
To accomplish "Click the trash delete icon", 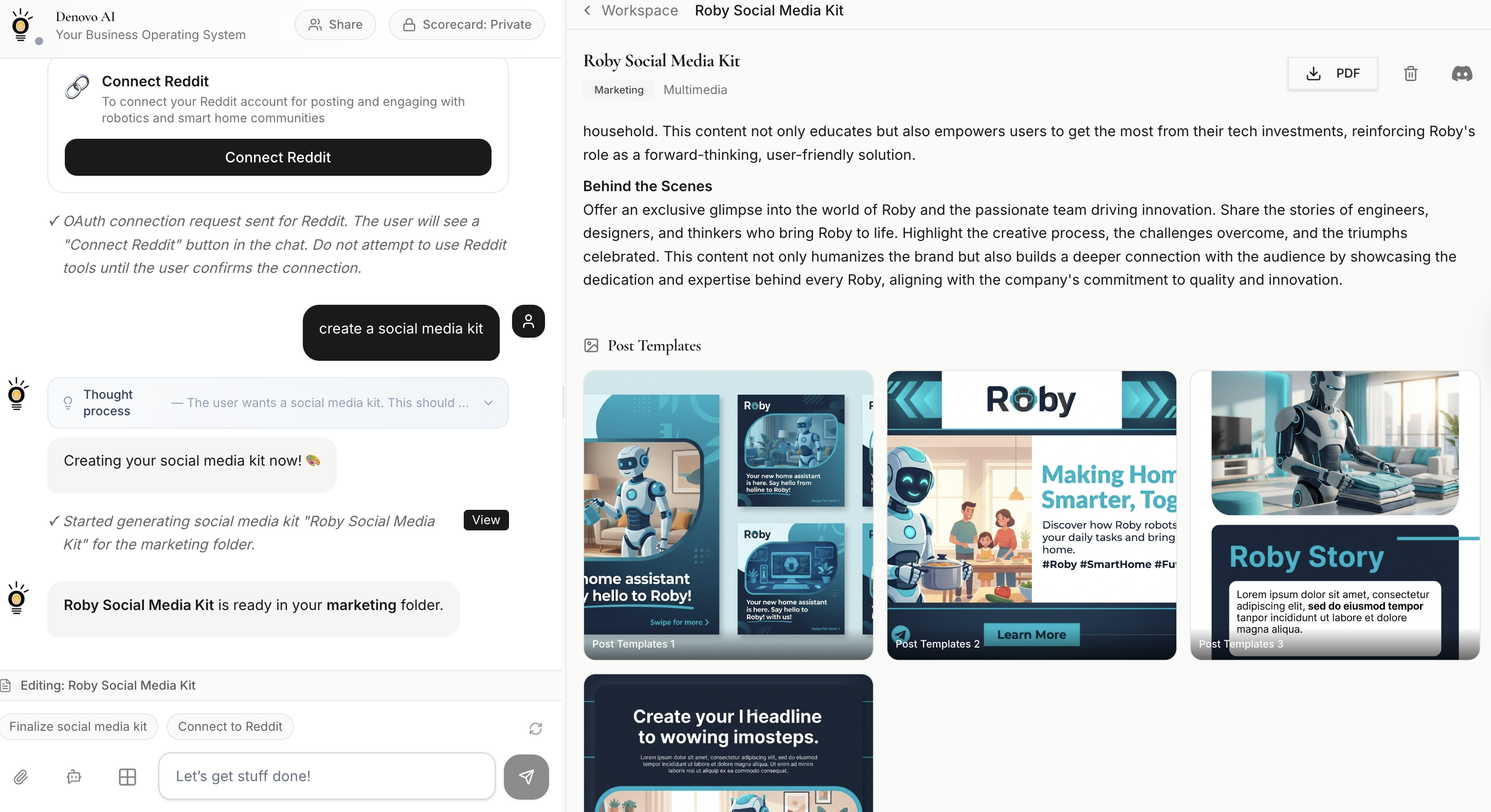I will (1410, 73).
